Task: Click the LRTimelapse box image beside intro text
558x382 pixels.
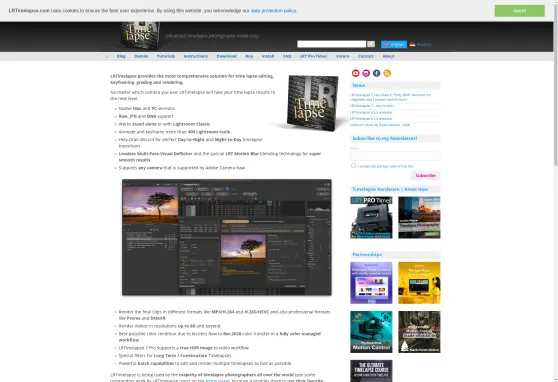Action: tap(312, 102)
